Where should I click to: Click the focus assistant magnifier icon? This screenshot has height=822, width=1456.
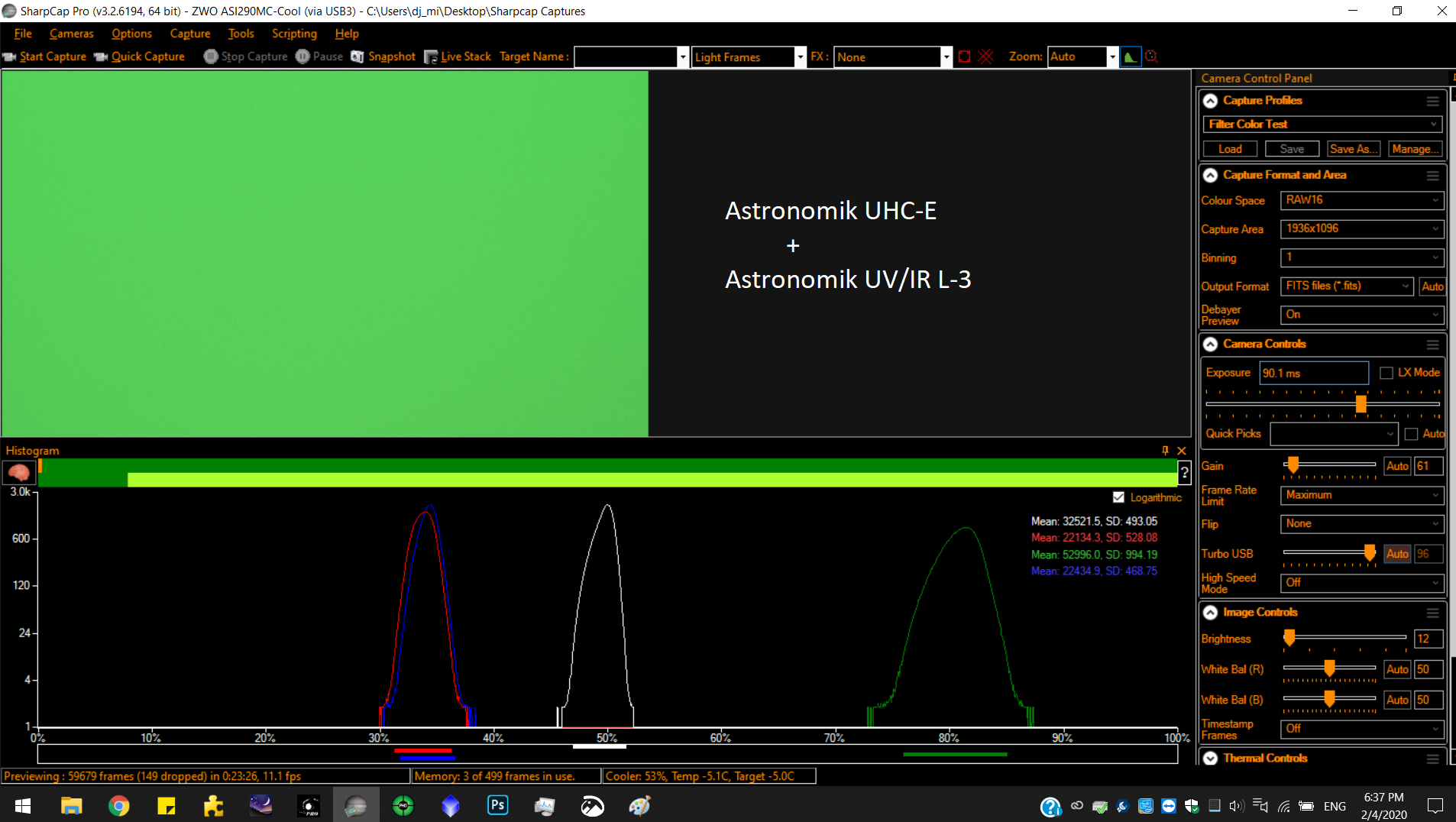click(x=1151, y=57)
